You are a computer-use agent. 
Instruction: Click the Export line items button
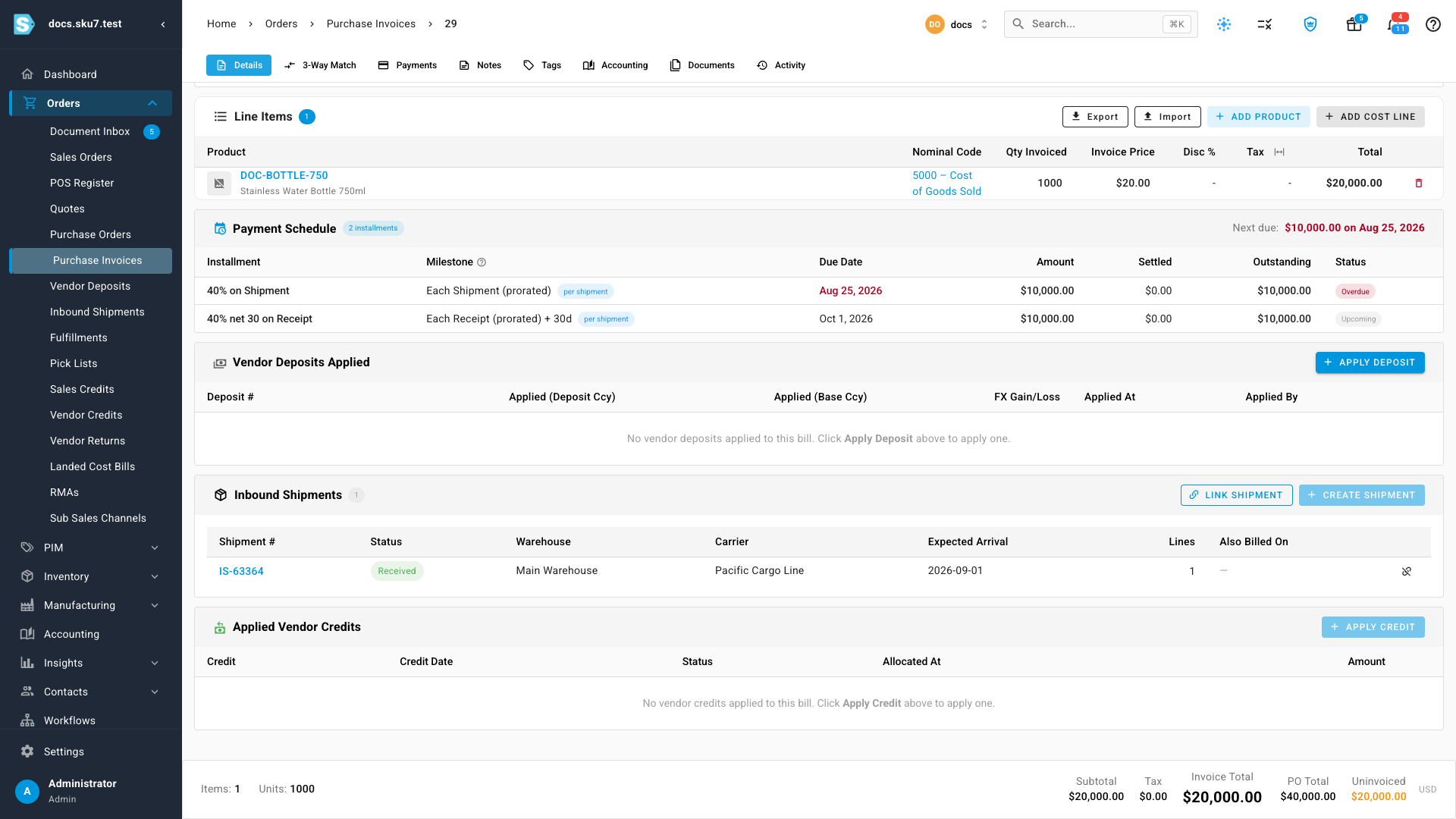(1095, 117)
